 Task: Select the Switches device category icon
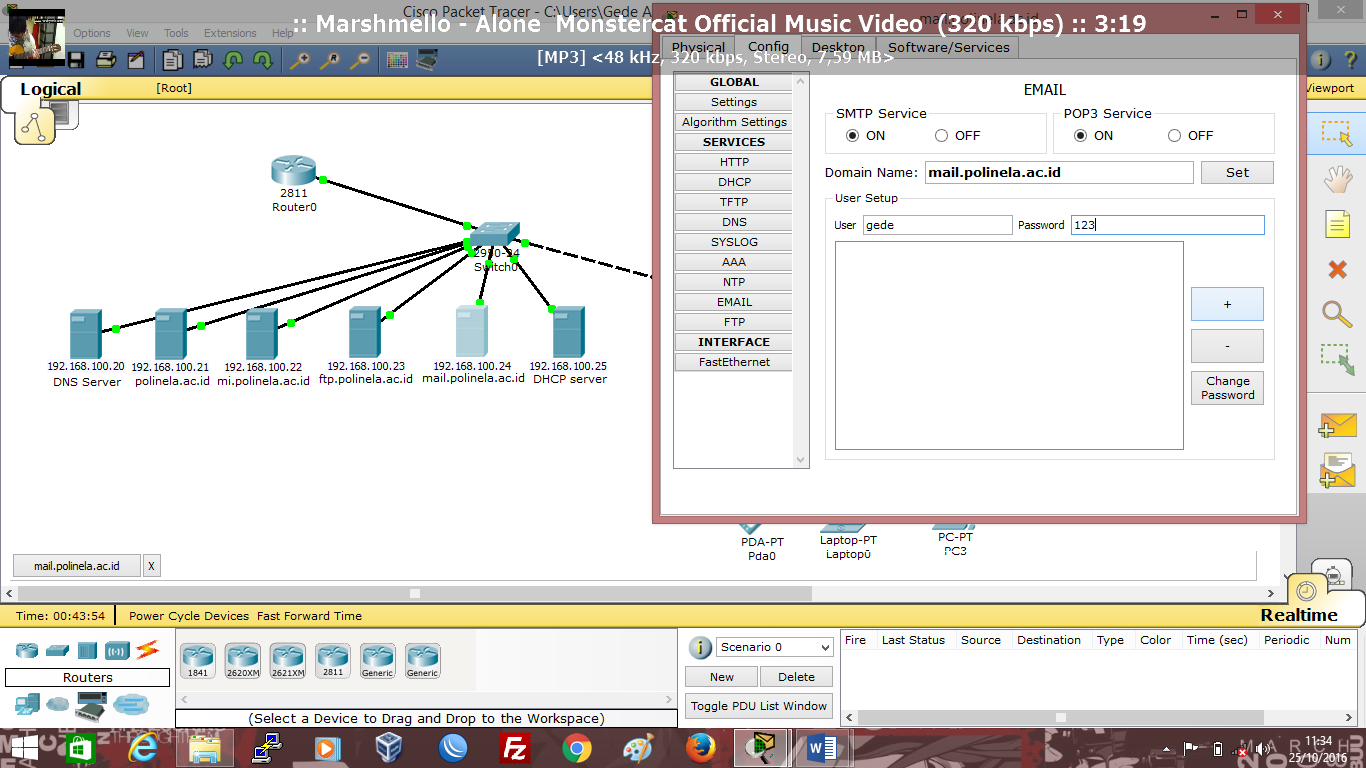tap(57, 650)
